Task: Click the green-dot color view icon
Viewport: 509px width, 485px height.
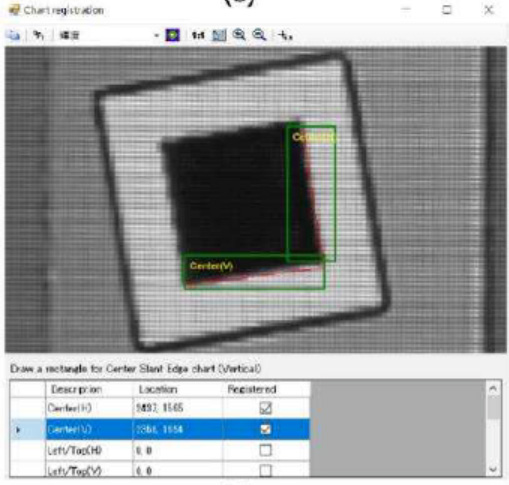Action: tap(173, 35)
